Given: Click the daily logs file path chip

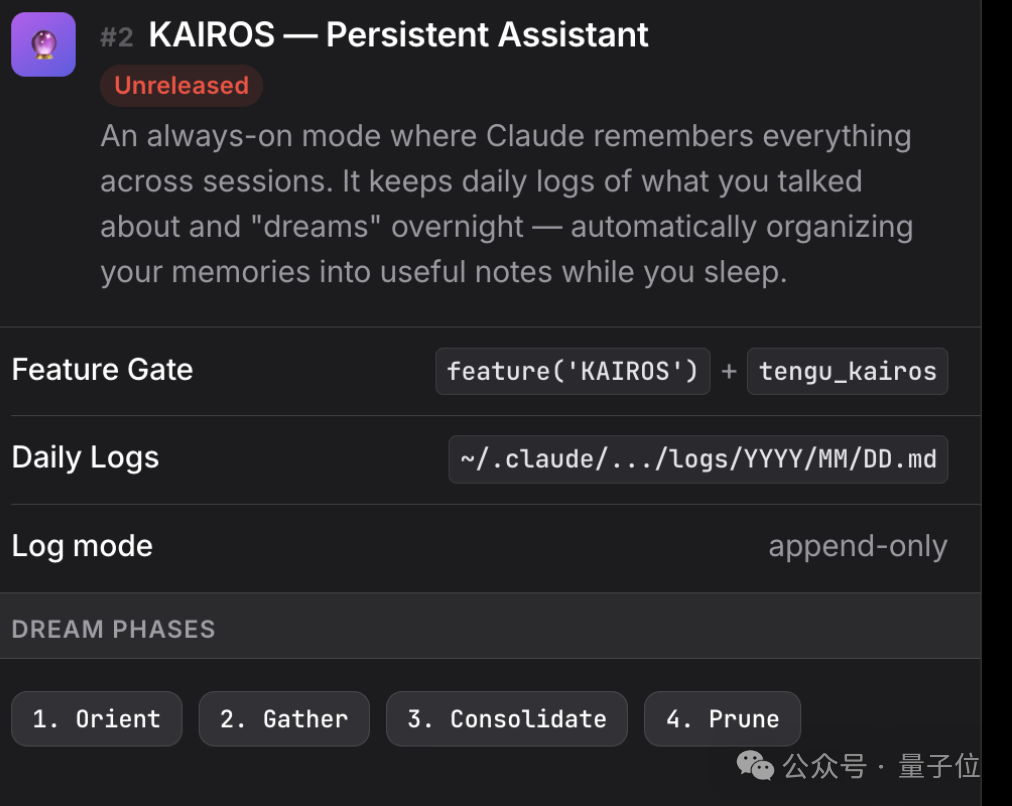Looking at the screenshot, I should click(698, 459).
